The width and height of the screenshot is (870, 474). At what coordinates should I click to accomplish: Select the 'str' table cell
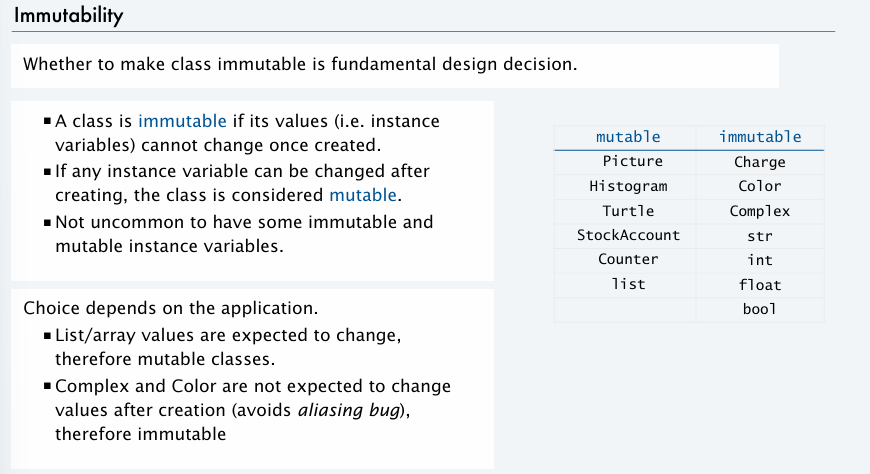click(x=760, y=236)
